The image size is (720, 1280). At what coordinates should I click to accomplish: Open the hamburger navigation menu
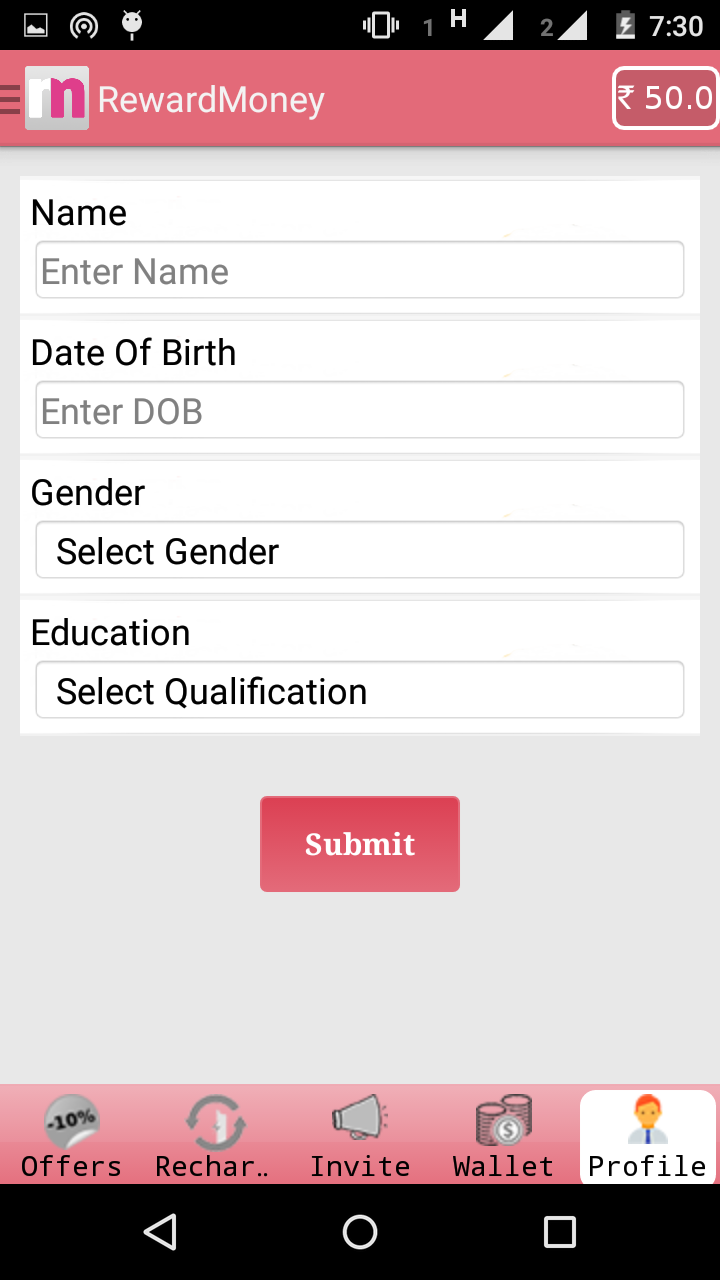[10, 99]
